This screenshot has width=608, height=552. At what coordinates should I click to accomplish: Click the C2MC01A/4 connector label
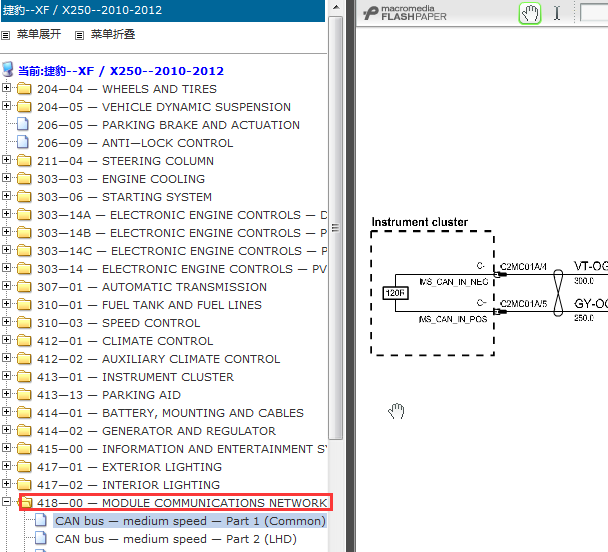(x=523, y=266)
